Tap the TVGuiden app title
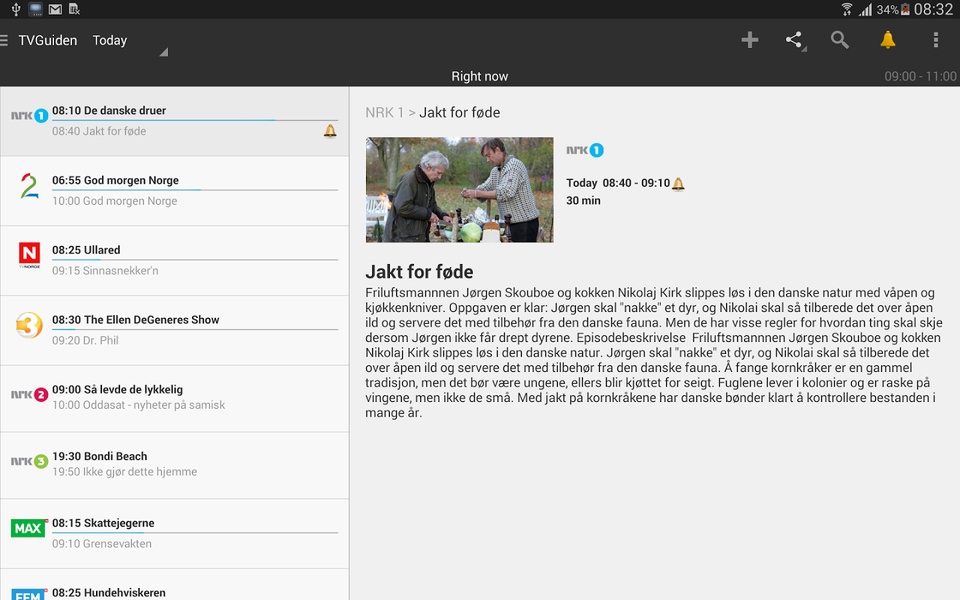The width and height of the screenshot is (960, 600). (x=48, y=40)
